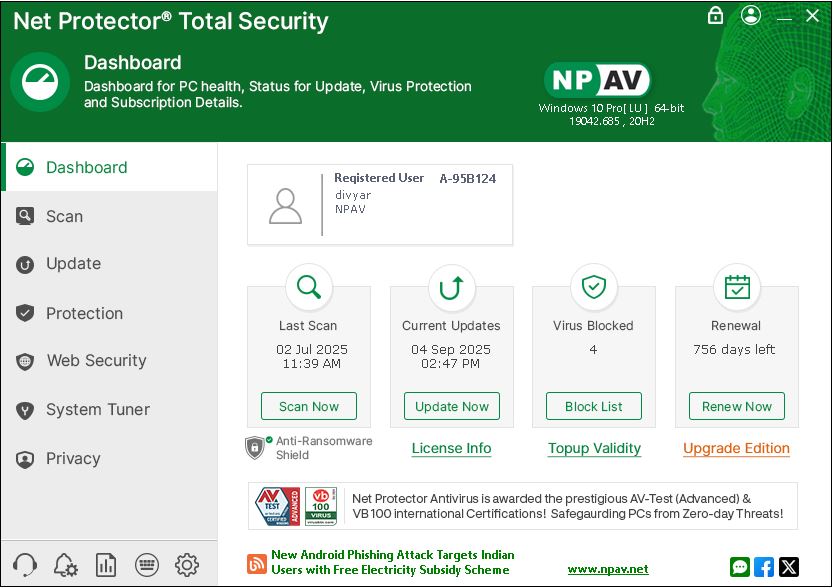The height and width of the screenshot is (588, 838).
Task: Follow the Upgrade Edition link
Action: [736, 448]
